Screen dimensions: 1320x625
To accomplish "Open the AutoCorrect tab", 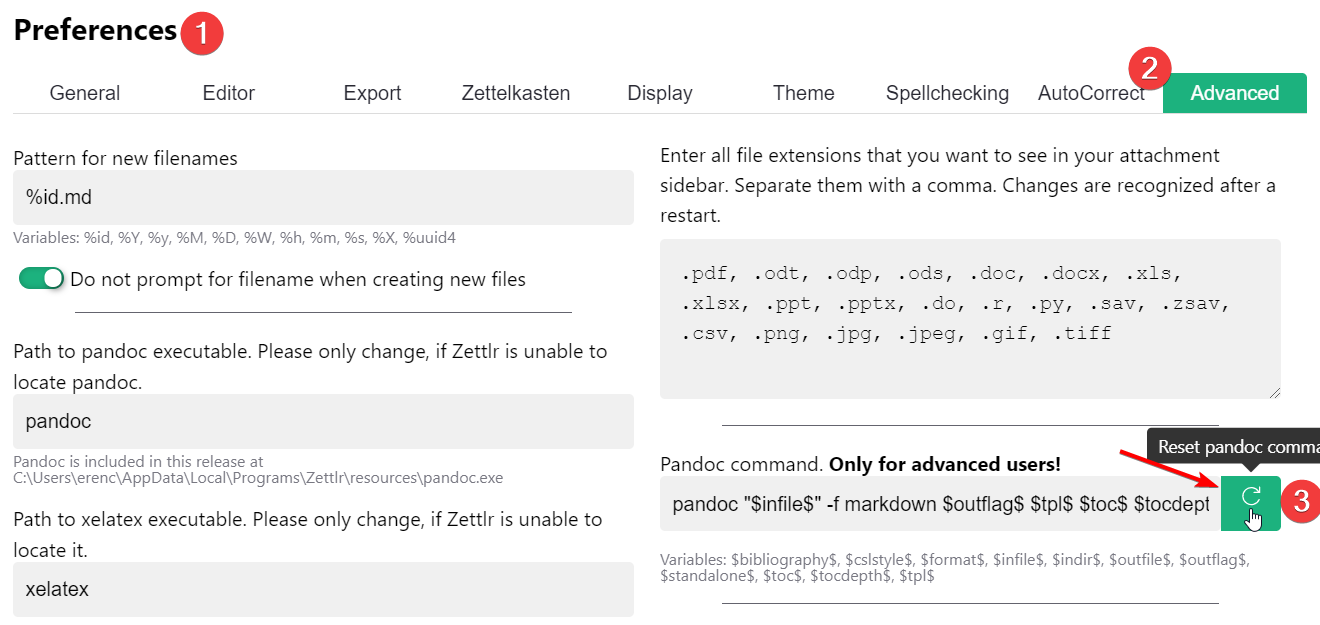I will (1091, 92).
